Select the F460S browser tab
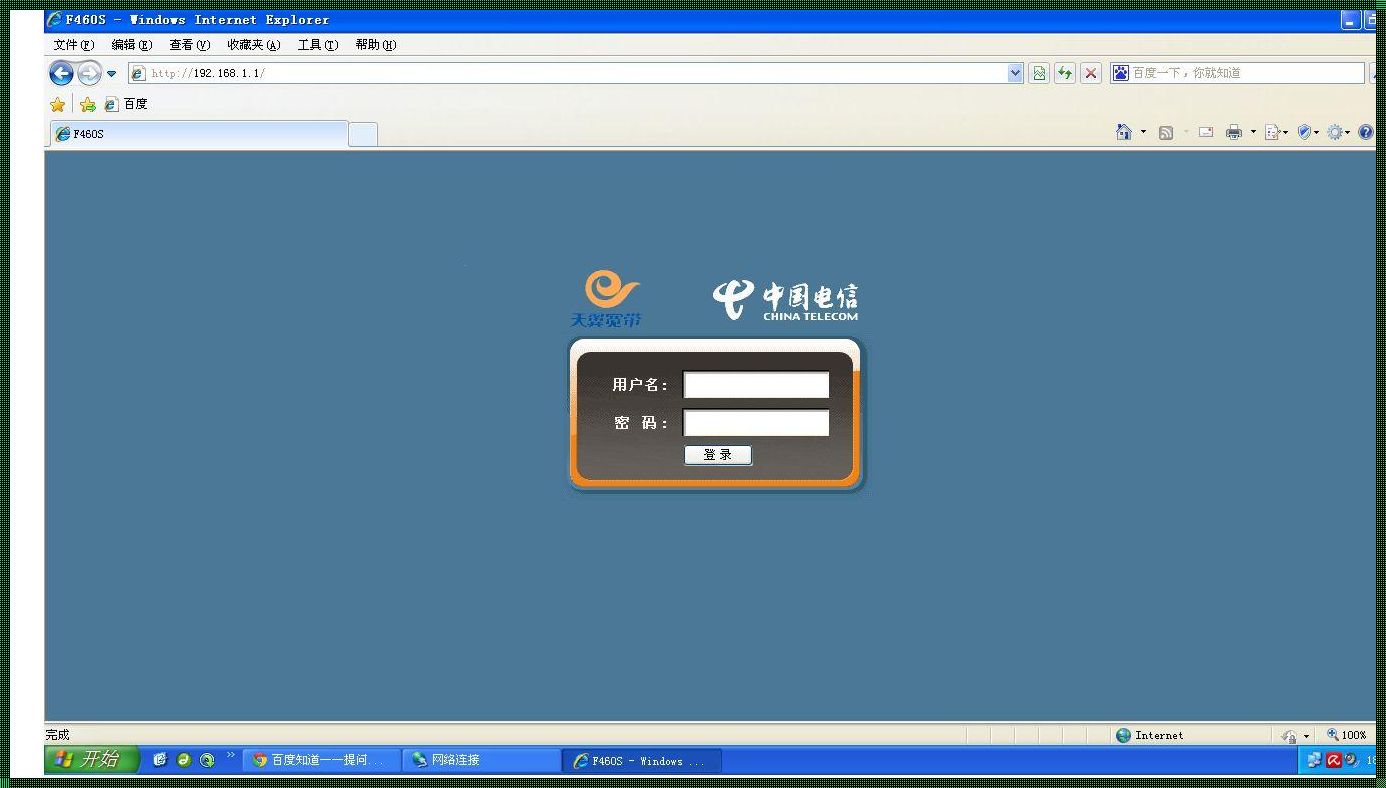Viewport: 1386px width, 788px height. pyautogui.click(x=198, y=134)
